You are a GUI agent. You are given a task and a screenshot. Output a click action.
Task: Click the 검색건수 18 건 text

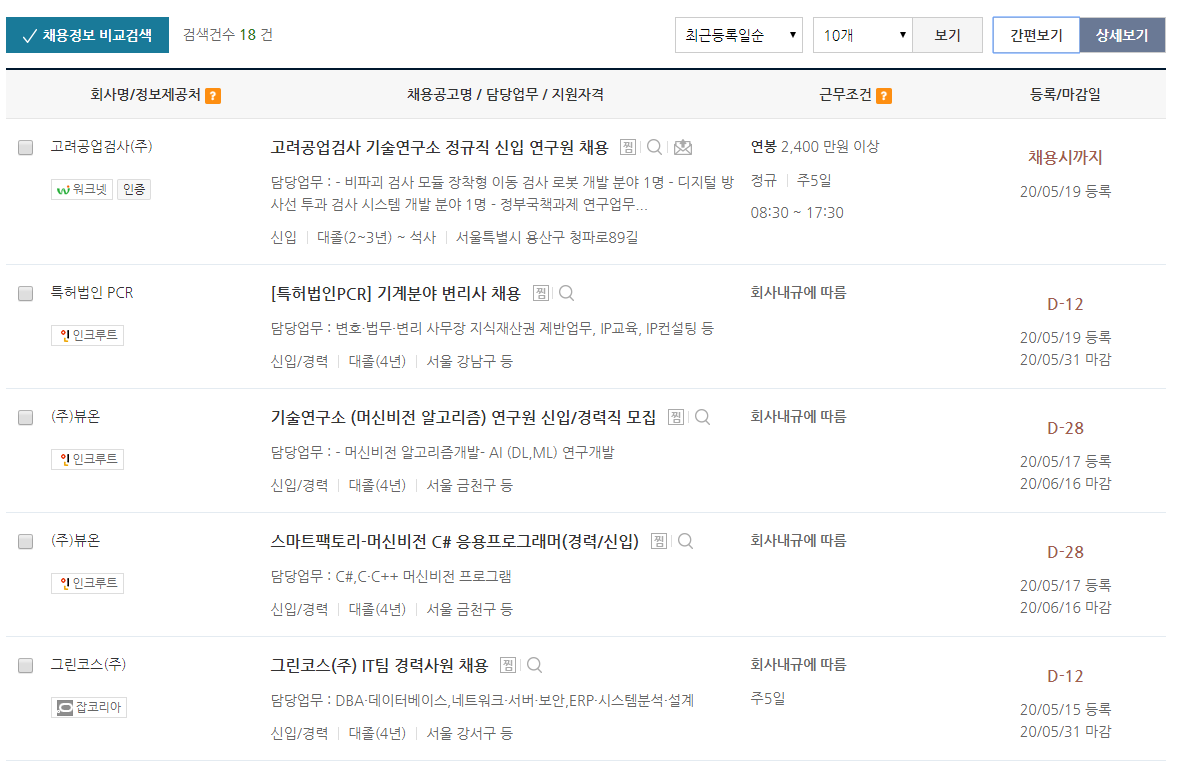pyautogui.click(x=228, y=35)
